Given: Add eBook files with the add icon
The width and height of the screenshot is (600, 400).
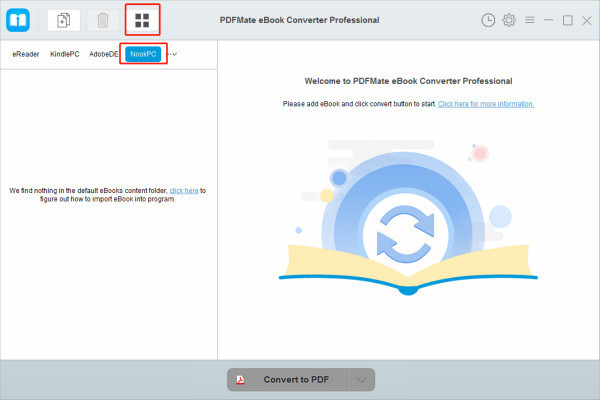Looking at the screenshot, I should pos(64,20).
